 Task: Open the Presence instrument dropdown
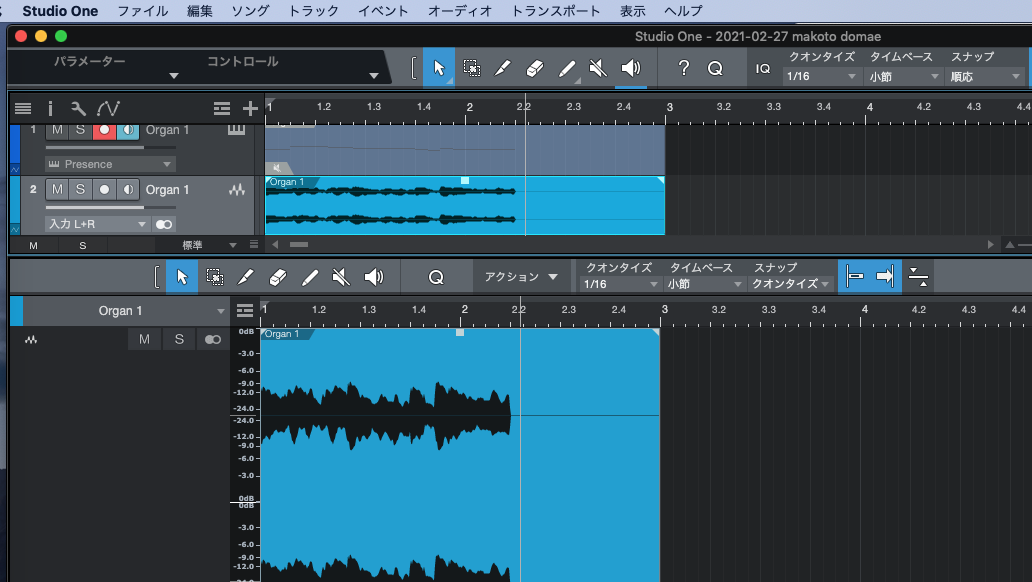pos(110,164)
